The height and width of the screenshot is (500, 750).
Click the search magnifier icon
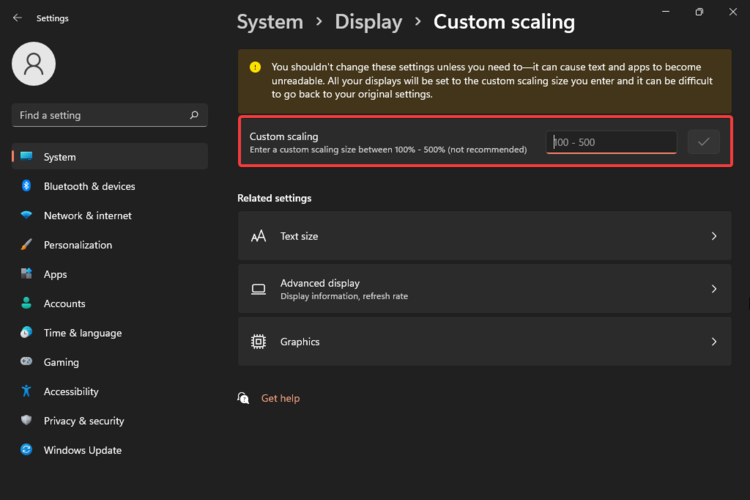pos(194,115)
